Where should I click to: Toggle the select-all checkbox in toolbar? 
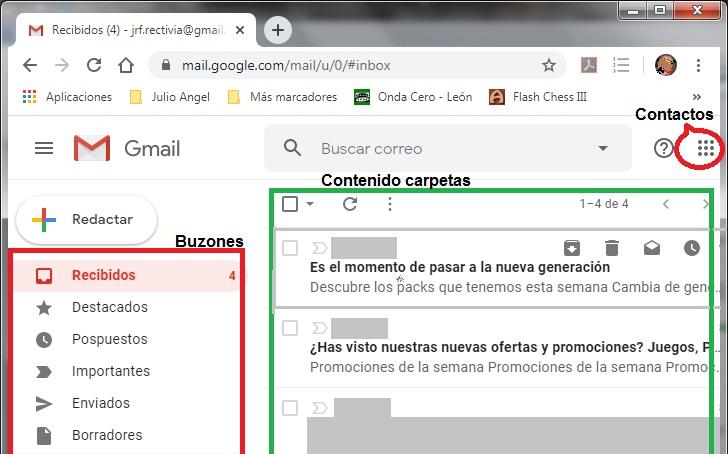(290, 204)
